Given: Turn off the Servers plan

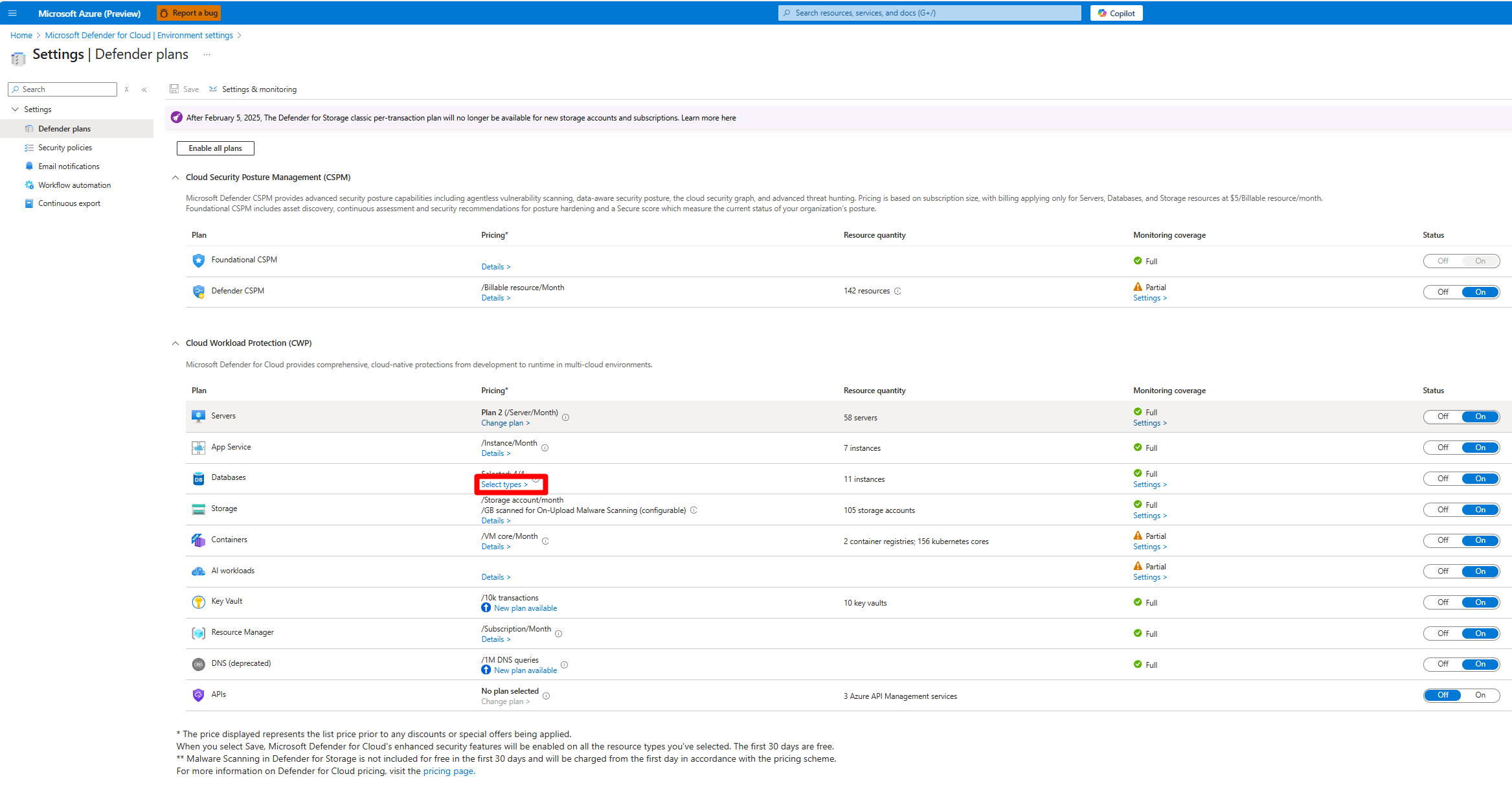Looking at the screenshot, I should (1442, 416).
